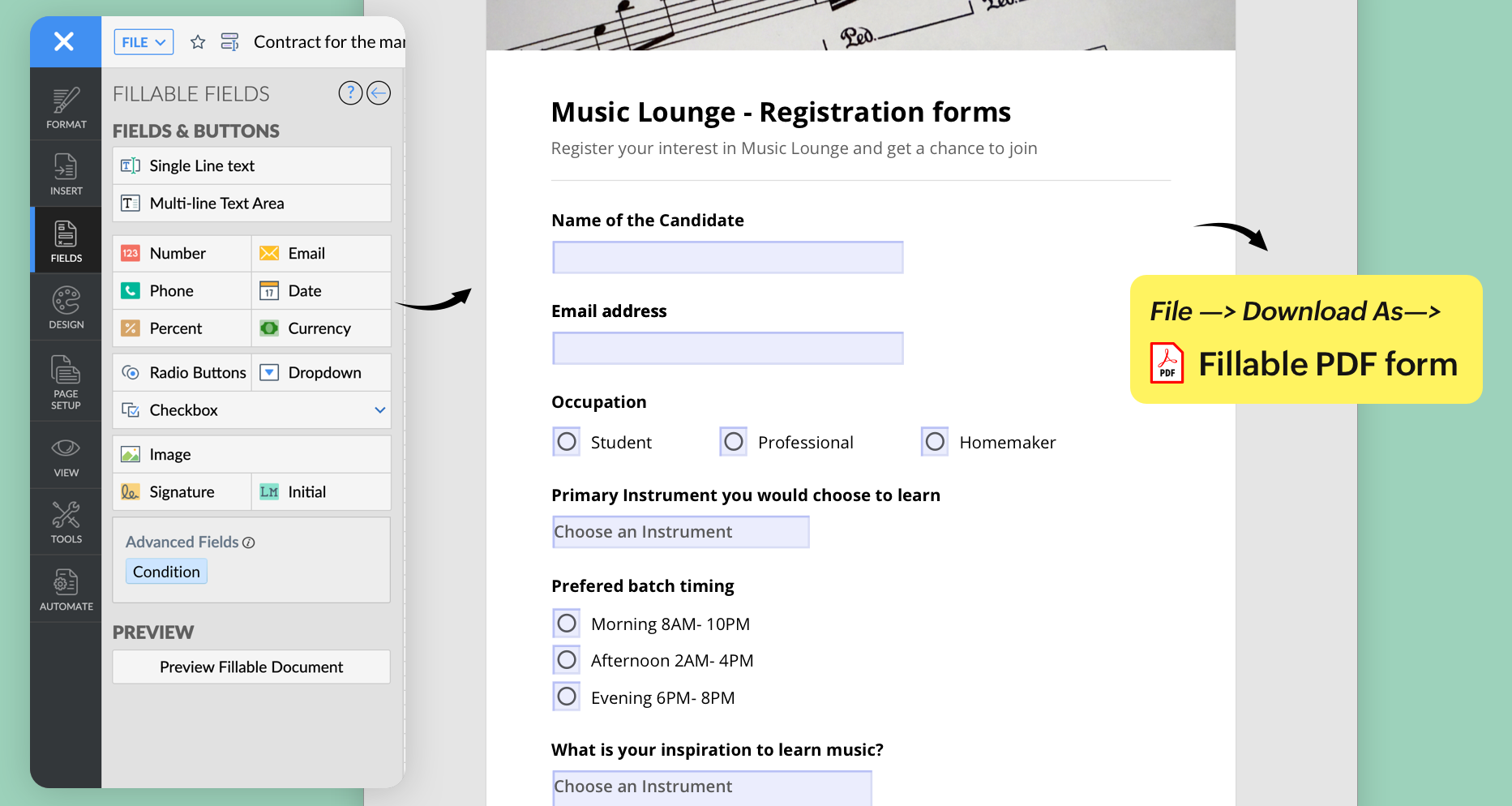
Task: Click the document title 'Contract for the ma…'
Action: tap(329, 42)
